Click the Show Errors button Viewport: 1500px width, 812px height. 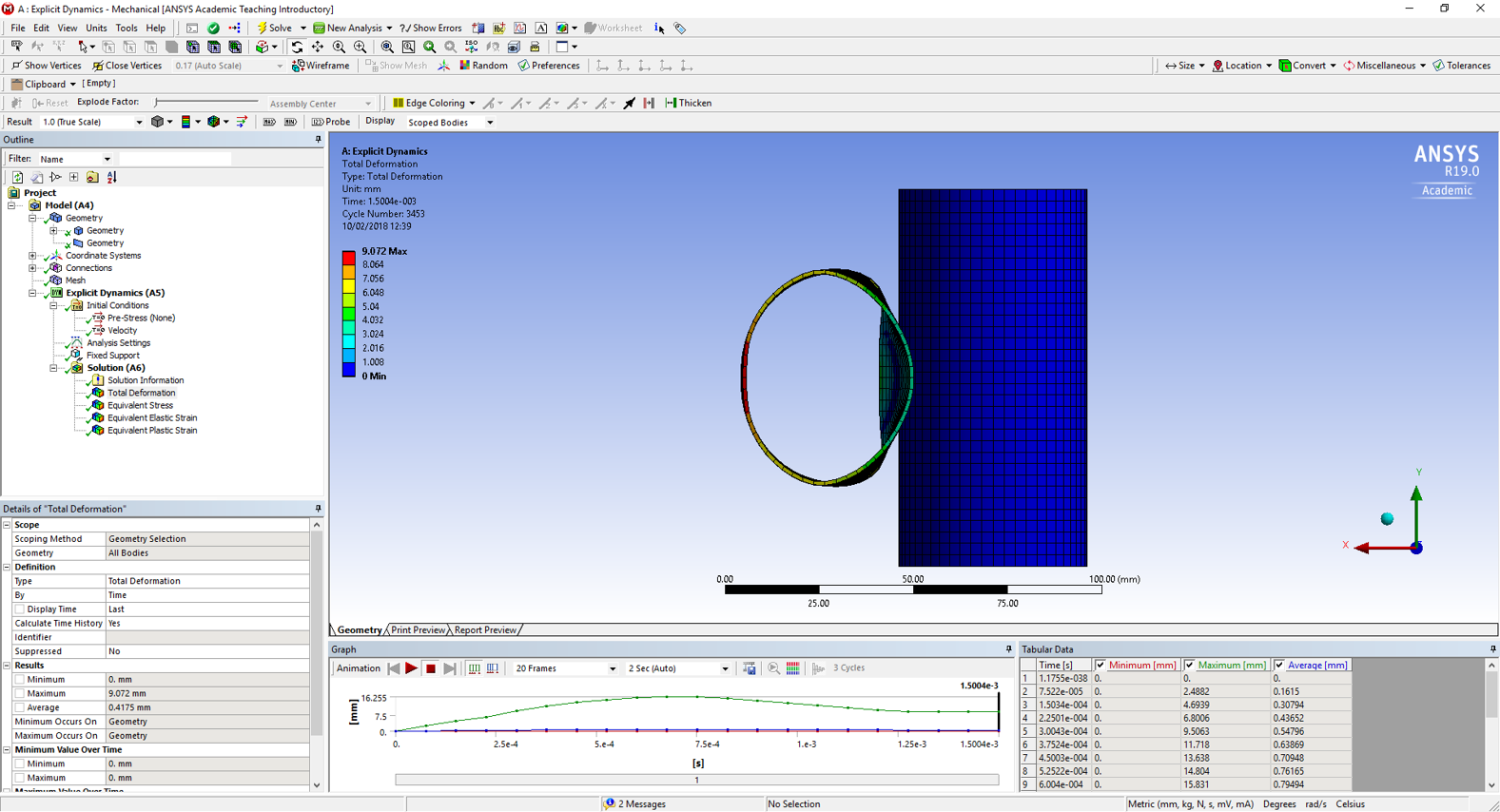[431, 29]
